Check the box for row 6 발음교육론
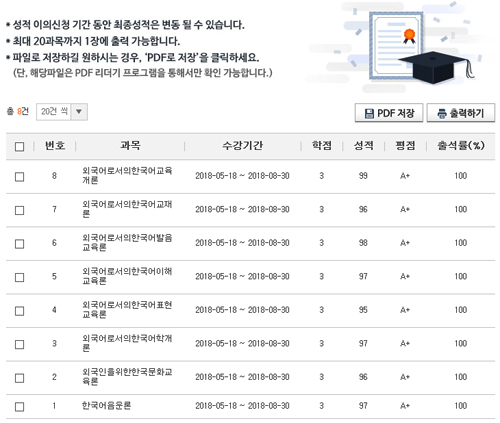The image size is (500, 423). coord(20,244)
